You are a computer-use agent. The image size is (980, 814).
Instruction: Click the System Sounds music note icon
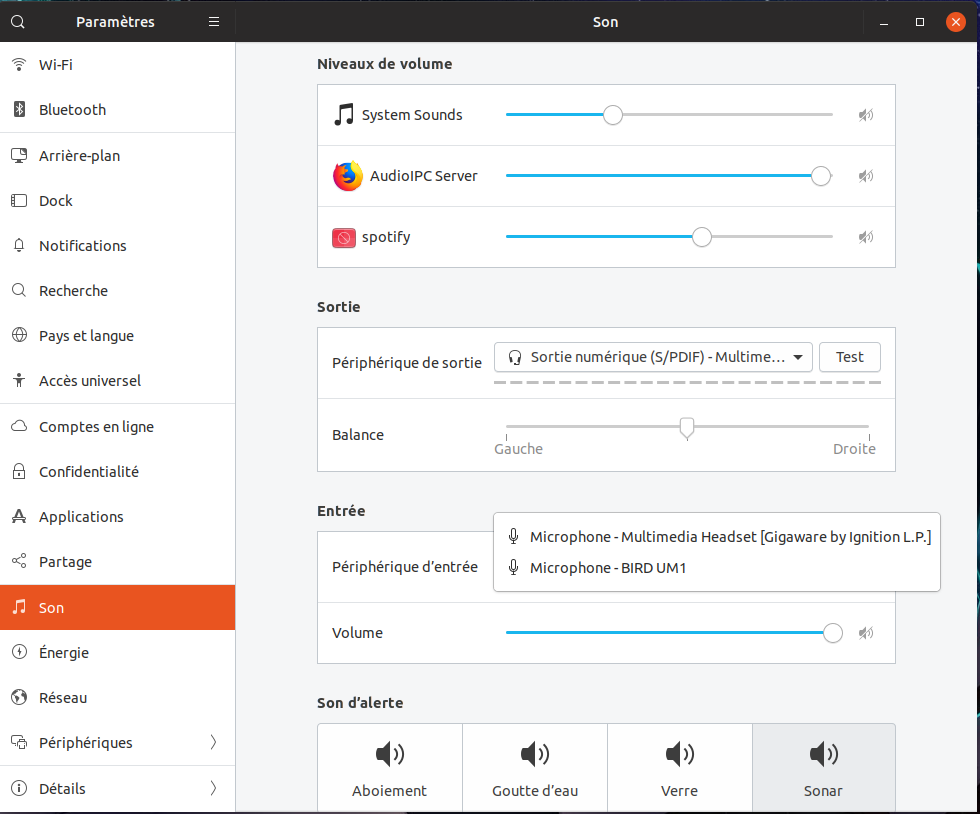click(x=344, y=115)
